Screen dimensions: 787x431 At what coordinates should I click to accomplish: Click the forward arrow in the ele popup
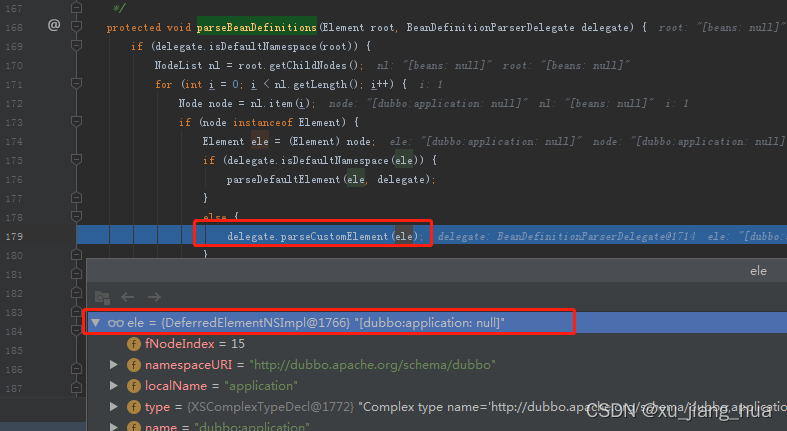(x=154, y=297)
